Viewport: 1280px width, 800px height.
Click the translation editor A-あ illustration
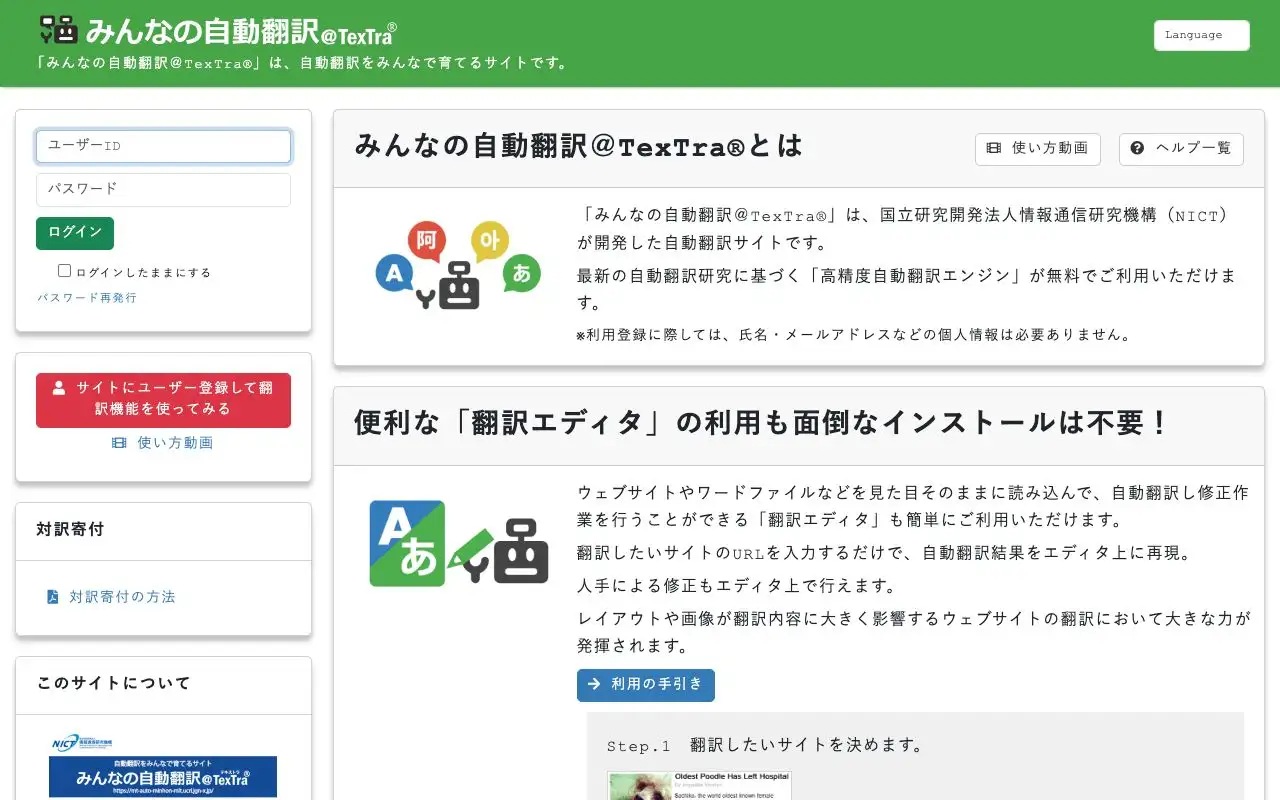(x=459, y=543)
